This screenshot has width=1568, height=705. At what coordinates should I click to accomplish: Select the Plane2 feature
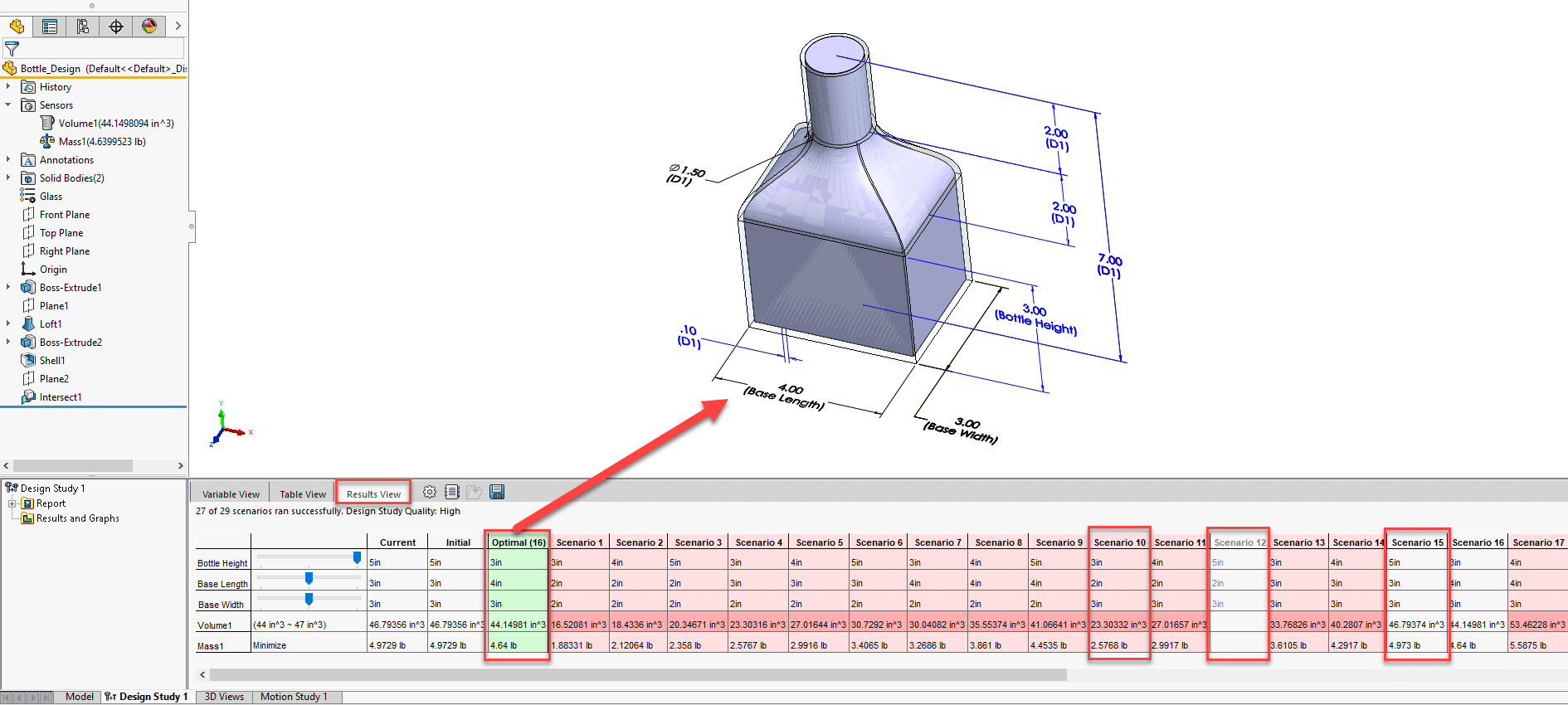pyautogui.click(x=53, y=379)
